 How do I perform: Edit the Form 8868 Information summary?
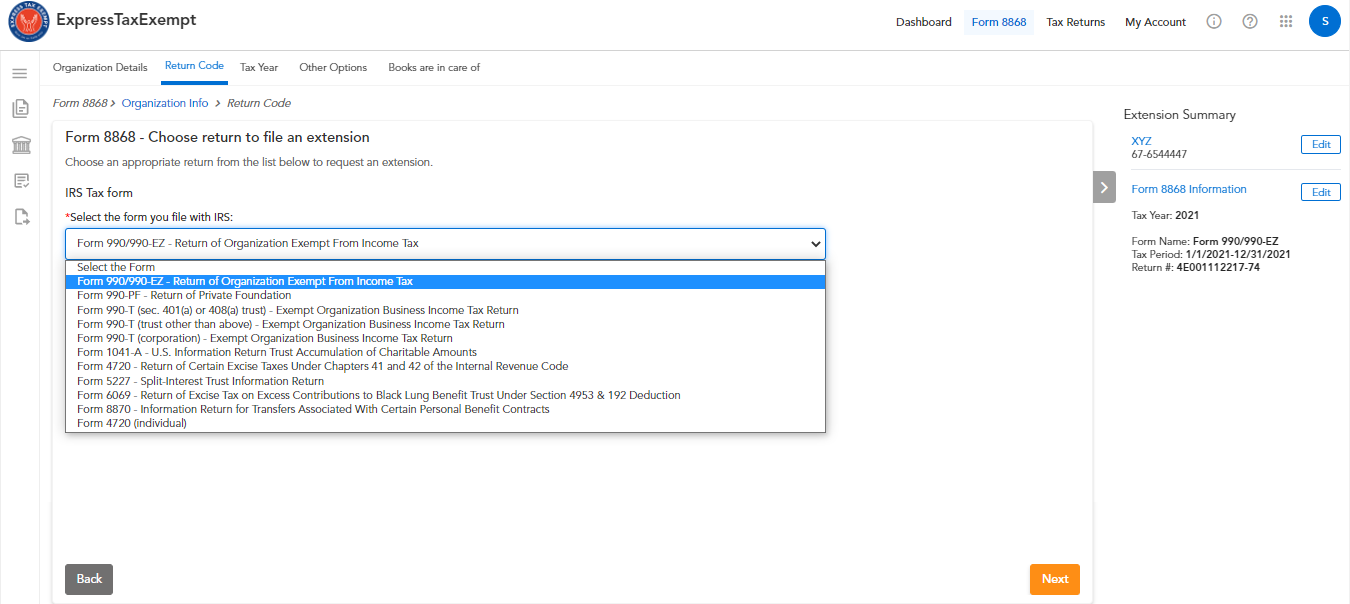tap(1320, 192)
